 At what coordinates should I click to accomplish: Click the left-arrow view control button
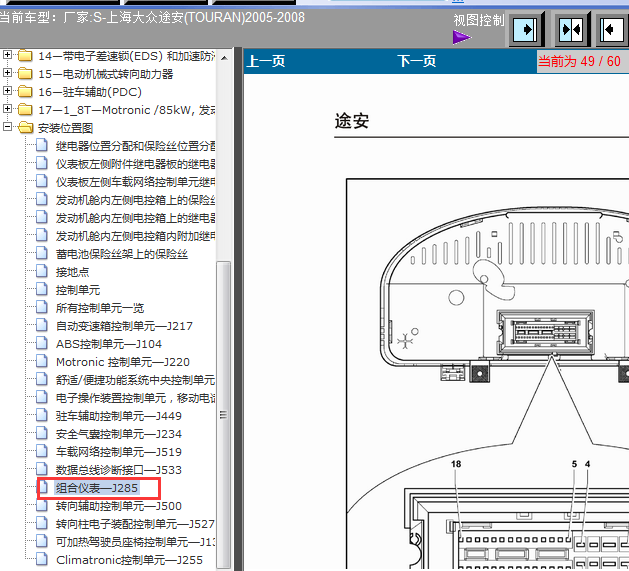[x=612, y=29]
